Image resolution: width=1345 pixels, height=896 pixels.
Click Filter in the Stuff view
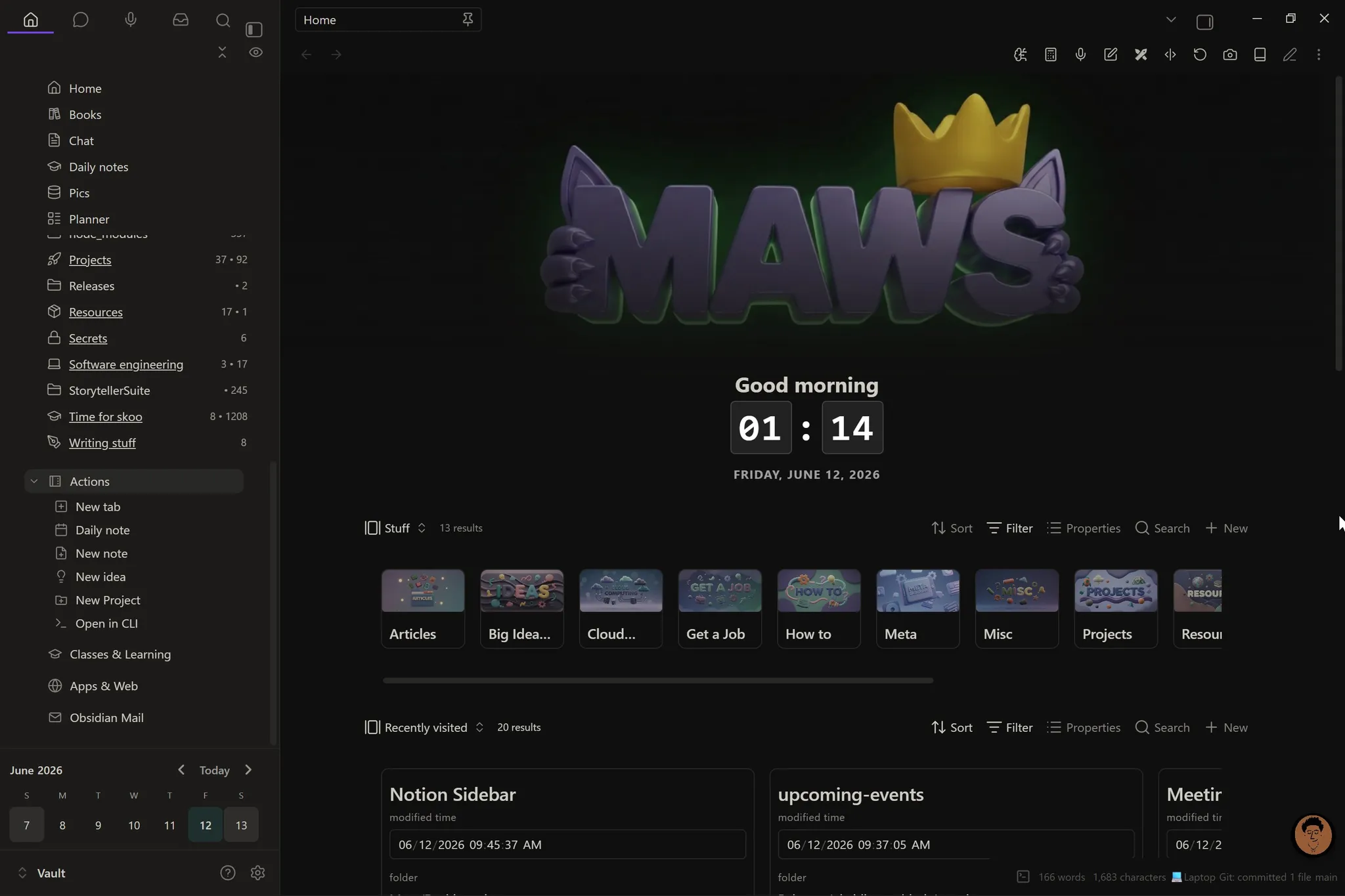click(1010, 528)
